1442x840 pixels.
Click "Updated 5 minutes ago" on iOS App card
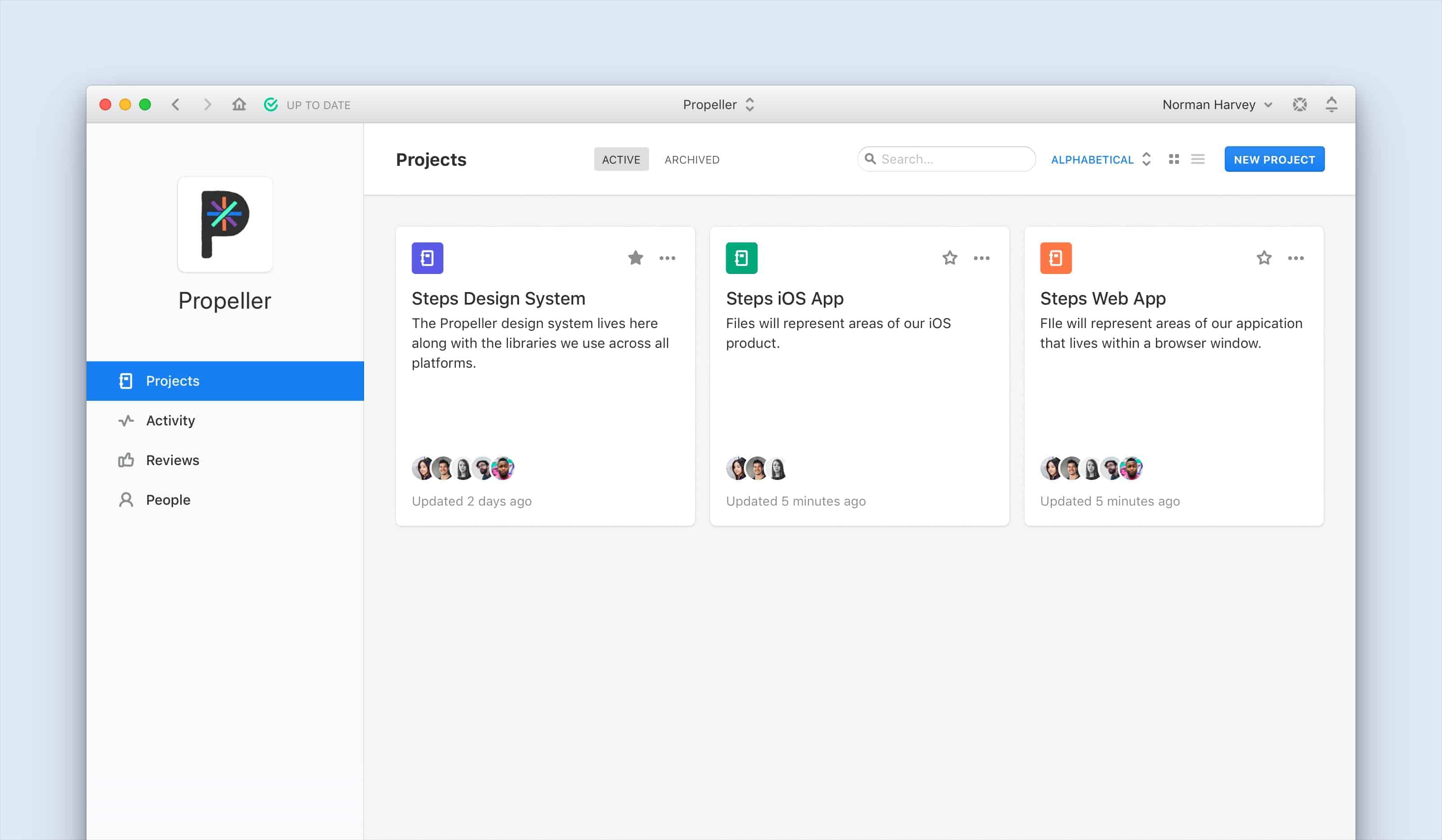tap(795, 501)
